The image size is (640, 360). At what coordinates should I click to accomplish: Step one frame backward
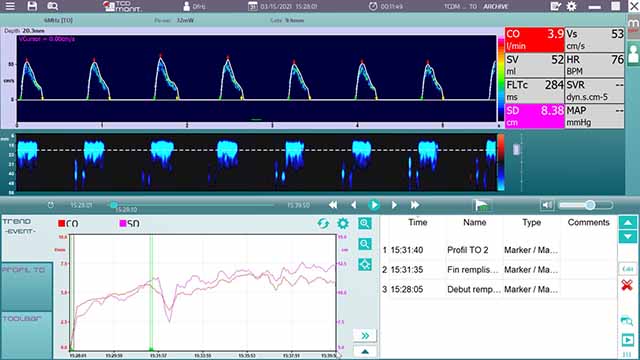click(353, 205)
